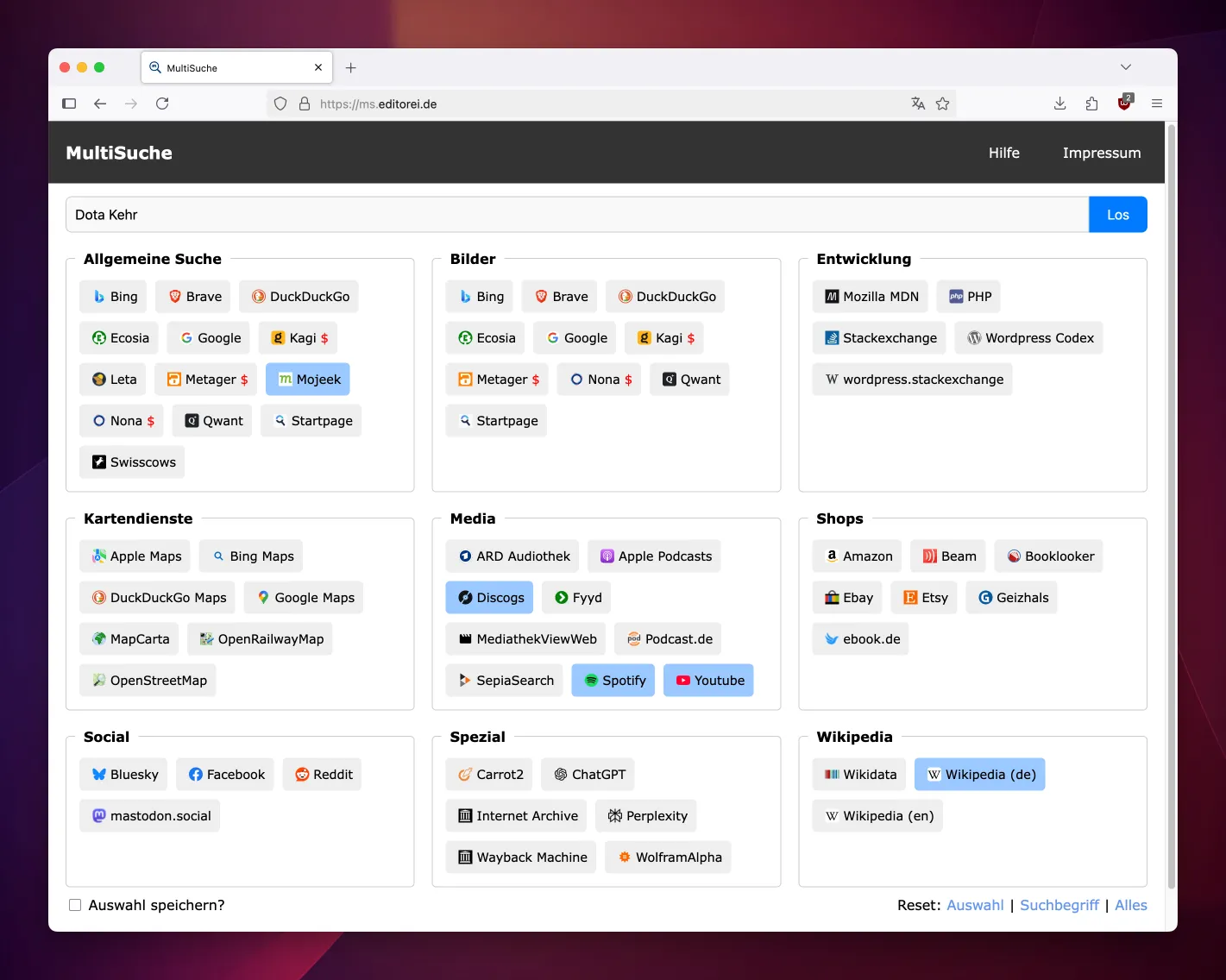
Task: Reload the page in the browser
Action: [x=162, y=104]
